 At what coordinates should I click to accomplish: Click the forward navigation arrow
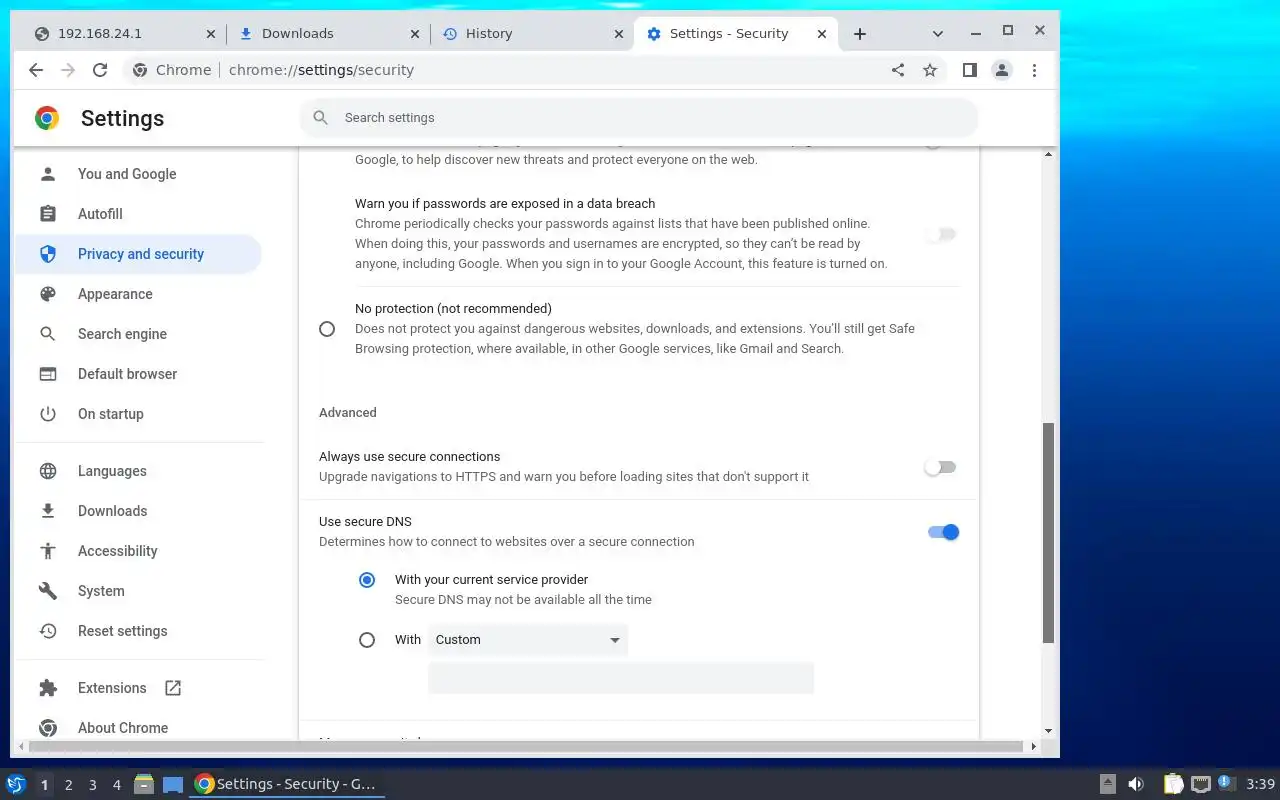click(68, 70)
